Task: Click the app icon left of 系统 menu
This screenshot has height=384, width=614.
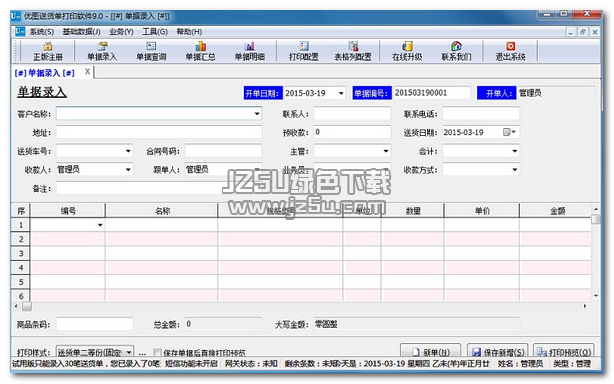Action: (x=20, y=31)
